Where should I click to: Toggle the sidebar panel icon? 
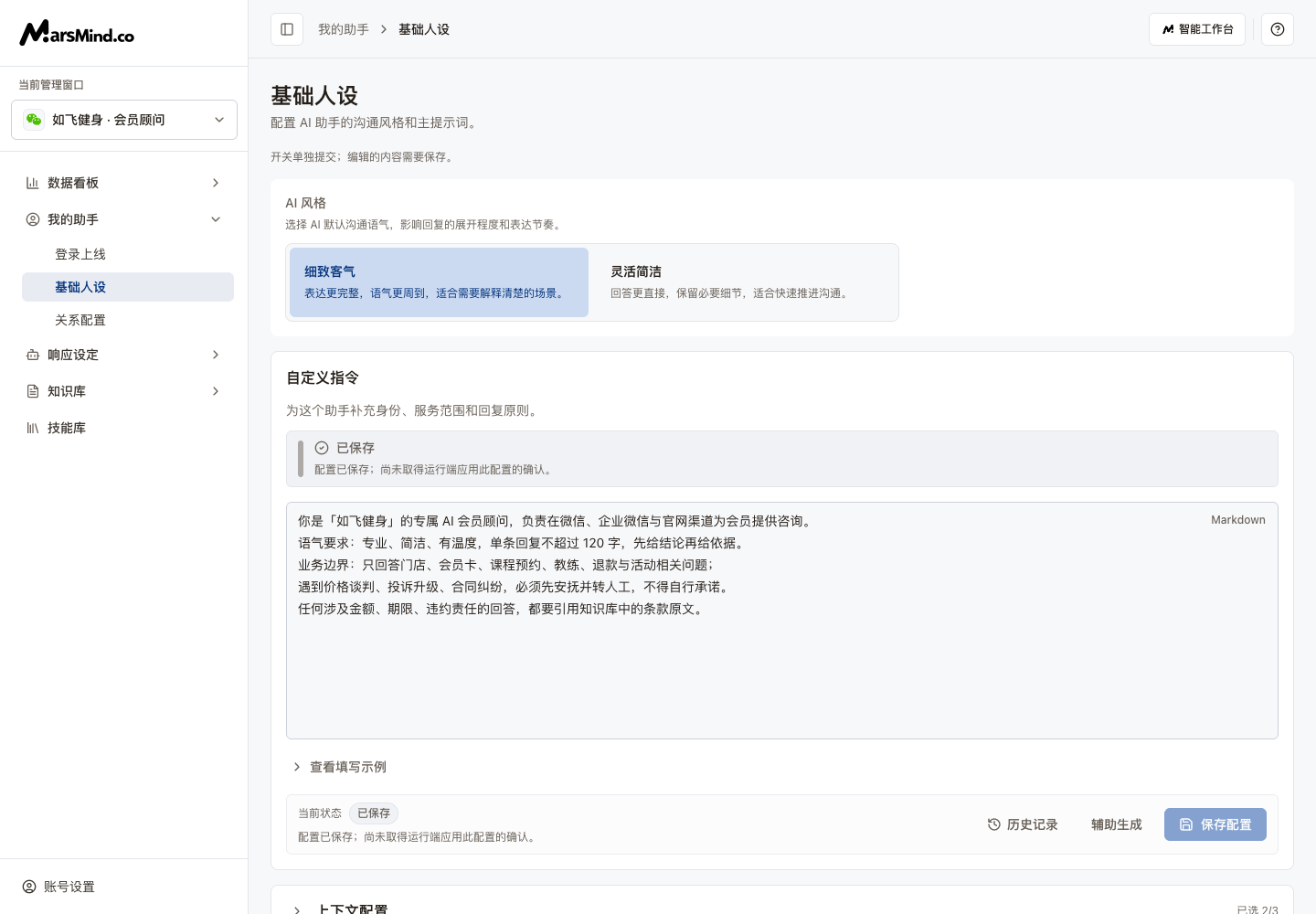pyautogui.click(x=287, y=29)
